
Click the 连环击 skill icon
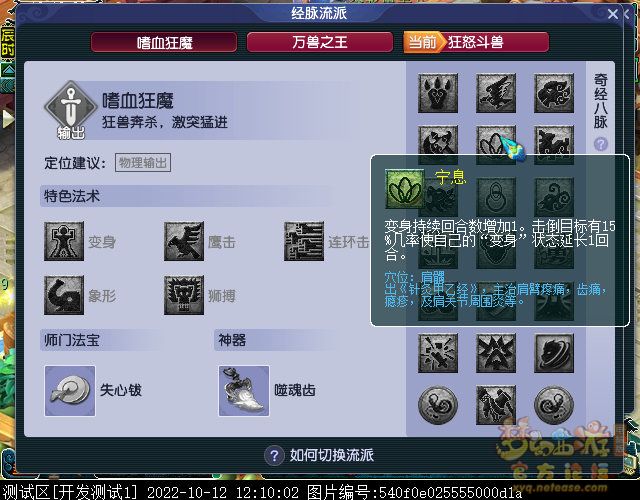pyautogui.click(x=304, y=242)
